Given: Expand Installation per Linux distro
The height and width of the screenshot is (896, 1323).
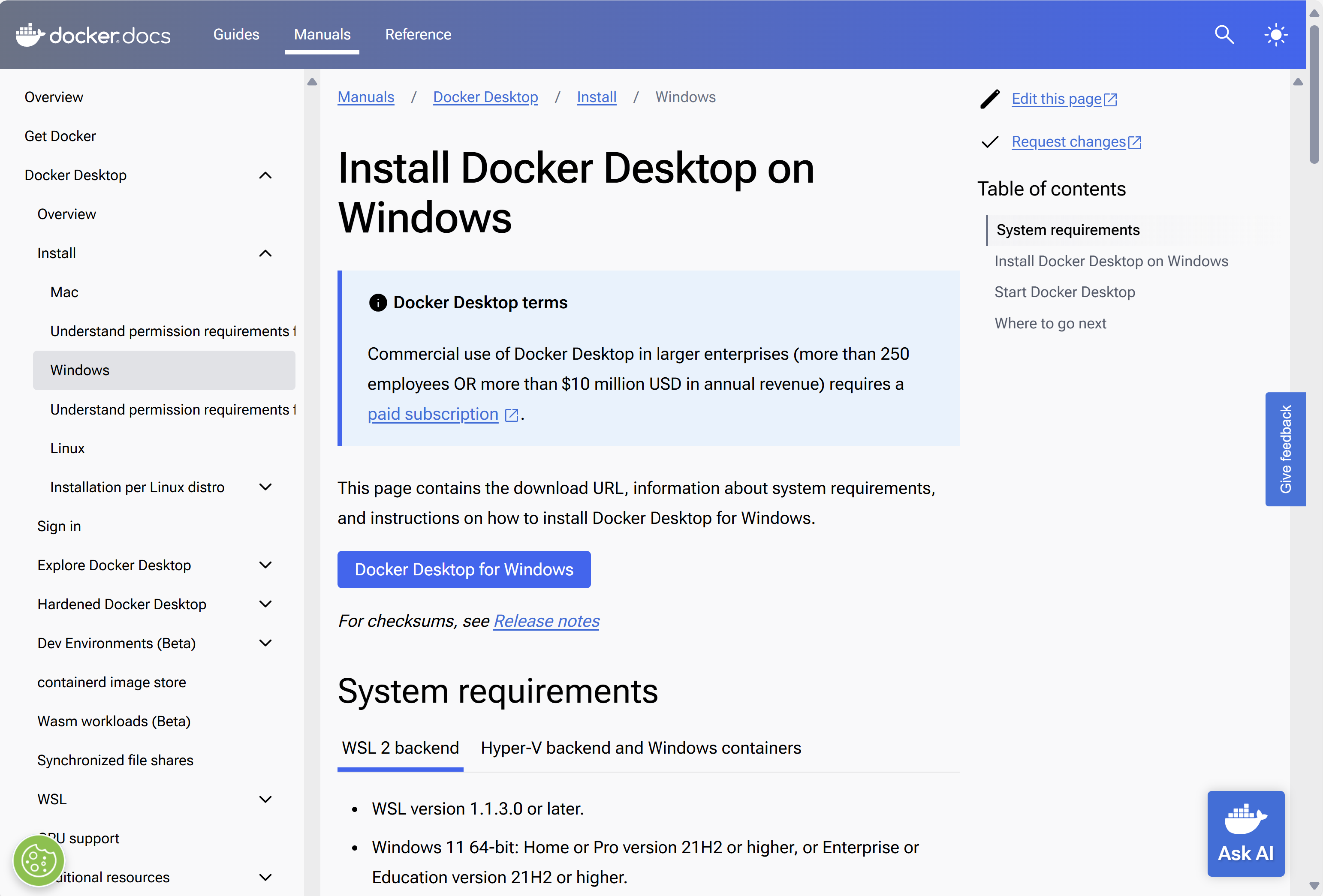Looking at the screenshot, I should (x=265, y=487).
